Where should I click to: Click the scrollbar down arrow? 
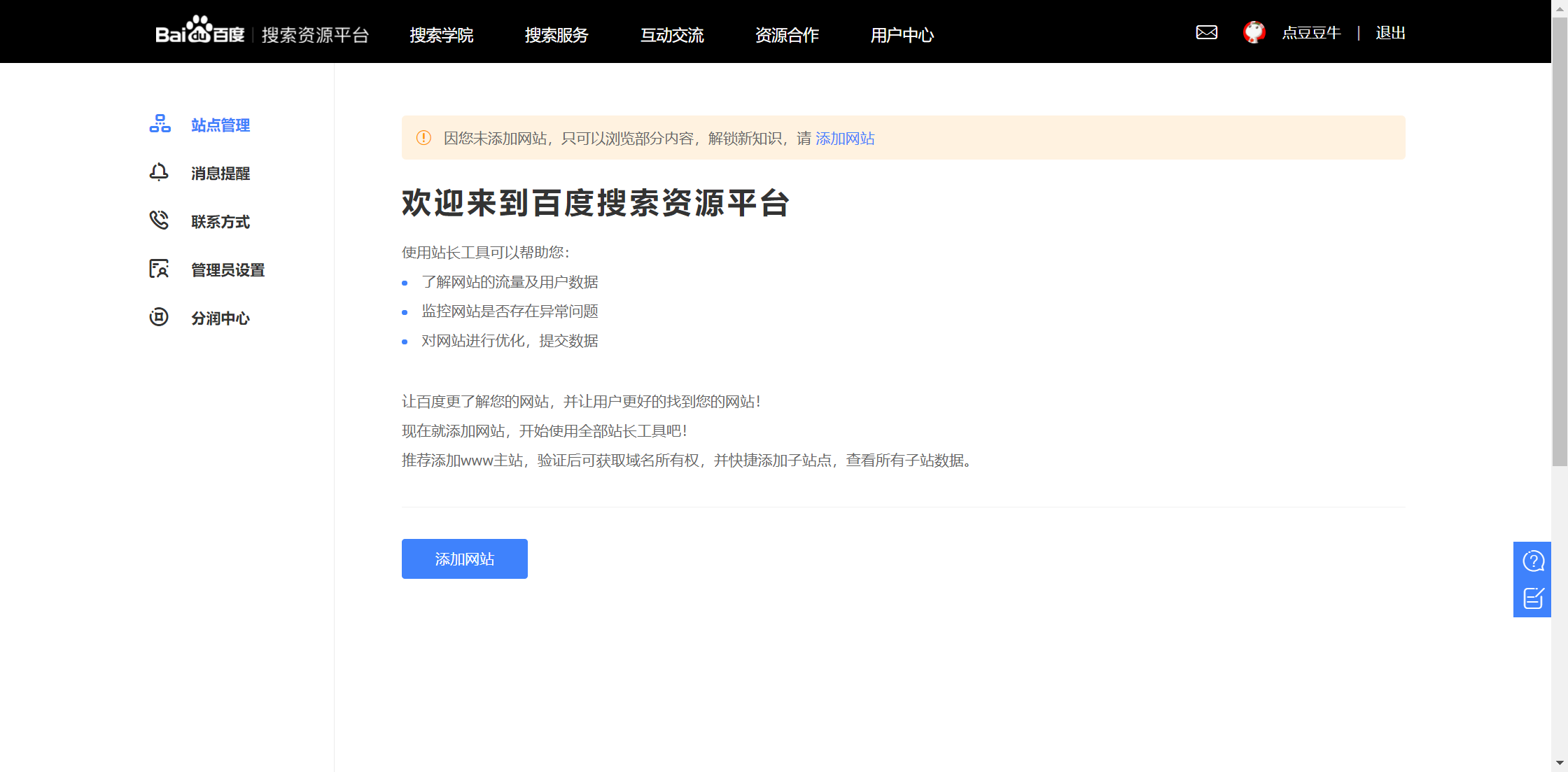pos(1560,763)
